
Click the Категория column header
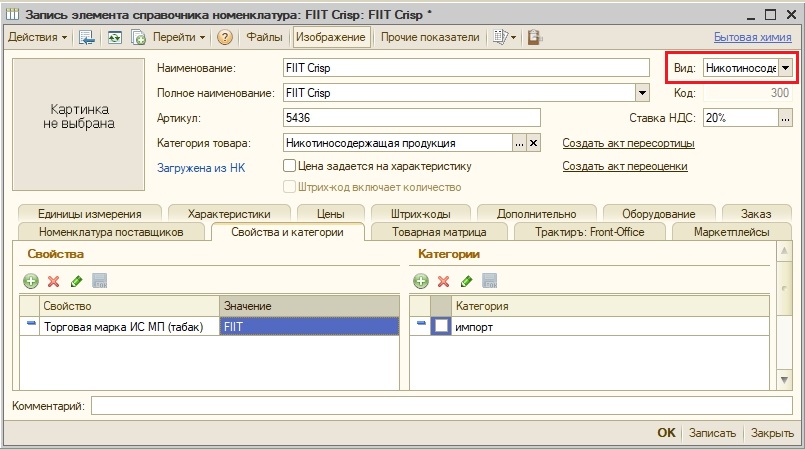click(x=610, y=306)
